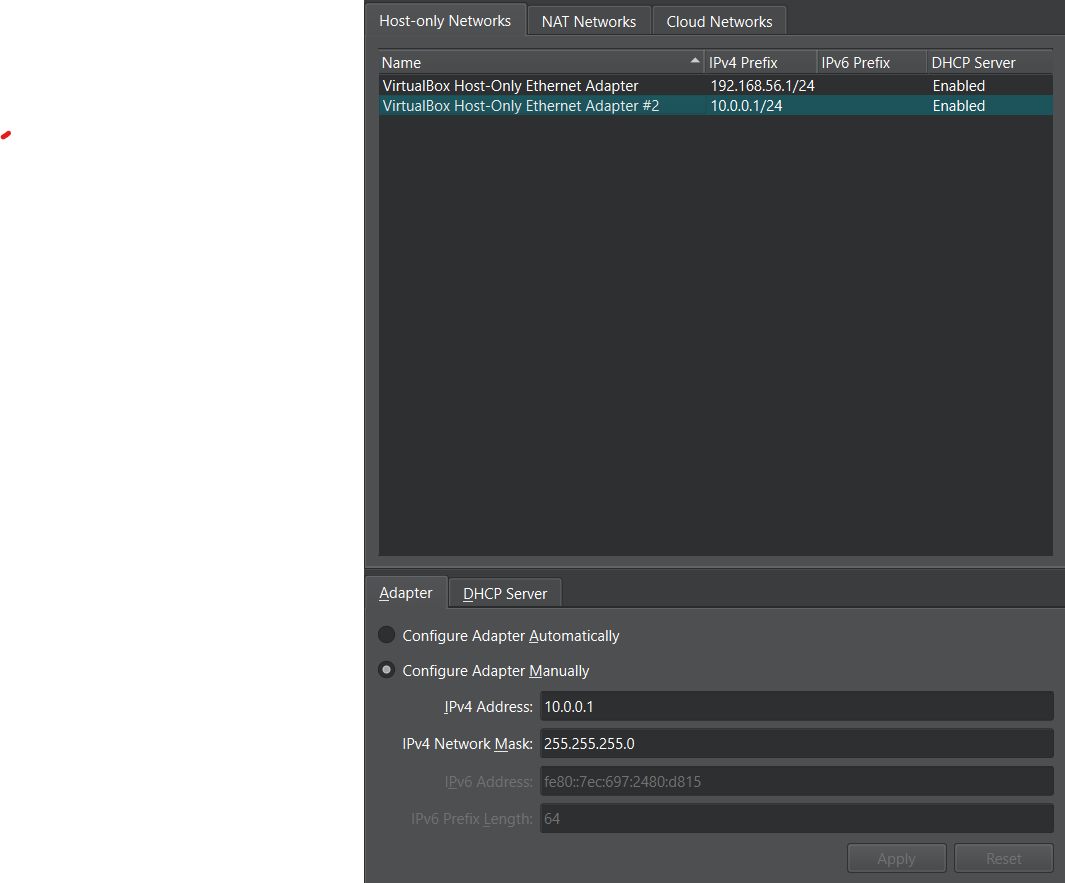1065x883 pixels.
Task: Click the IPv4 Address field
Action: point(797,706)
